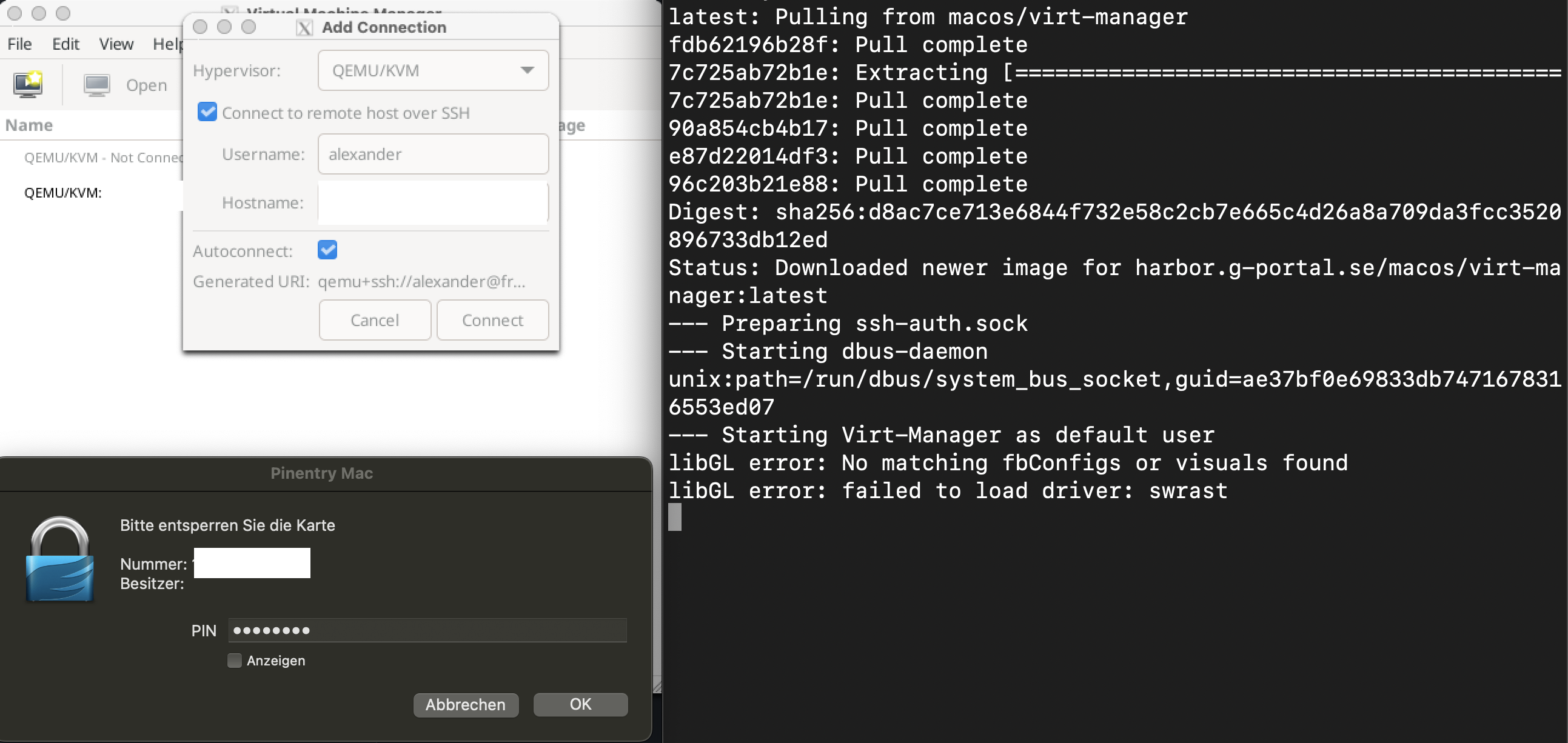Viewport: 1568px width, 743px height.
Task: Select the QEMU/KVM - Not Connected row
Action: click(x=104, y=158)
